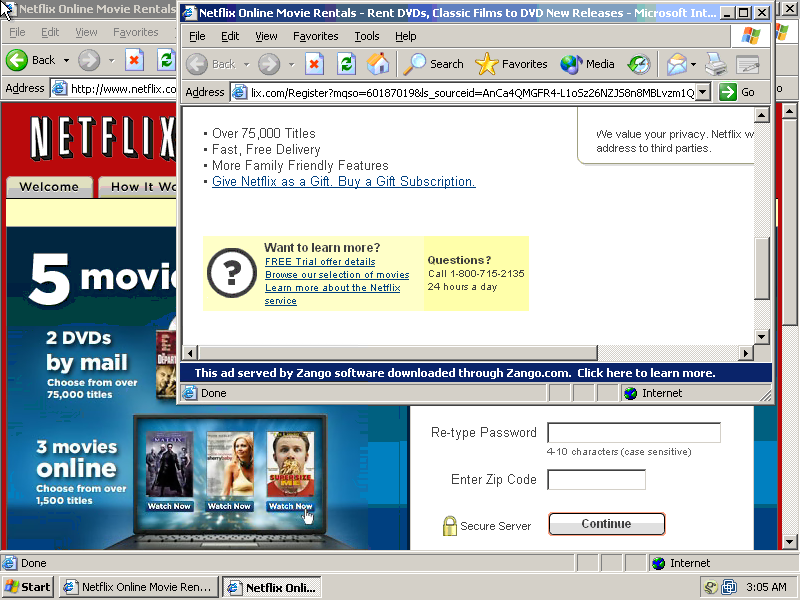Click the 3:05 AM clock in the system tray
800x600 pixels.
click(x=766, y=587)
